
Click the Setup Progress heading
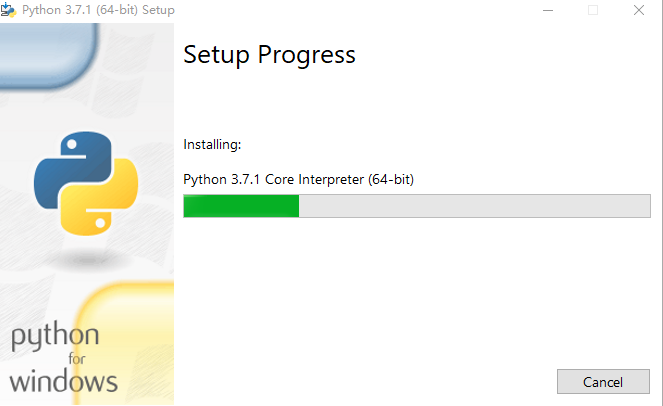point(269,55)
